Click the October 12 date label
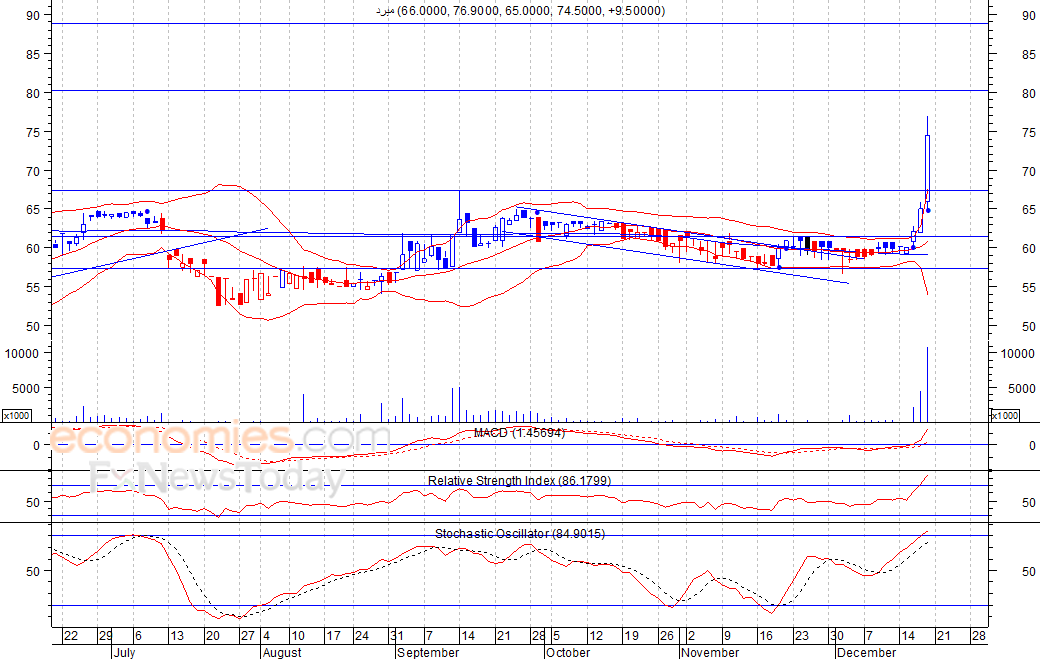 click(x=596, y=636)
